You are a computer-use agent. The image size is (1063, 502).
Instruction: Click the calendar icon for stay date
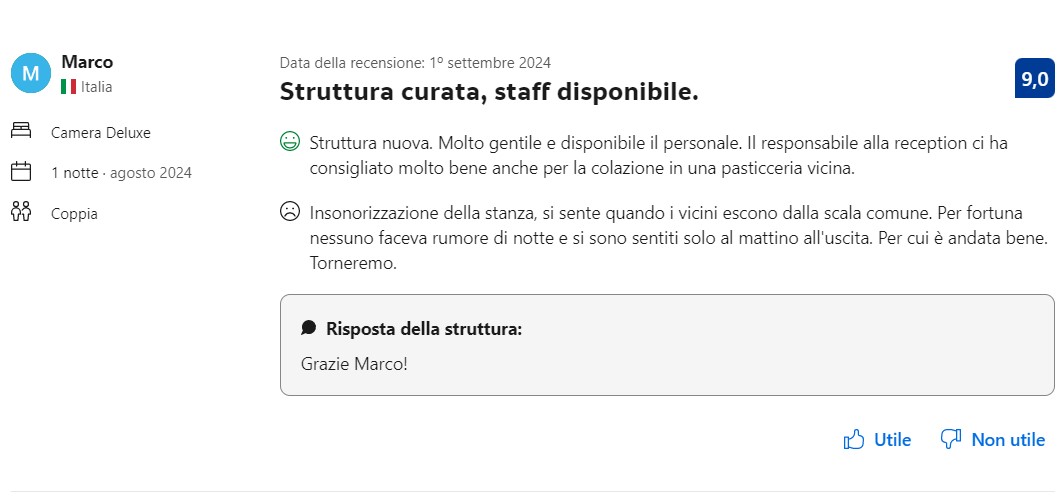click(21, 172)
